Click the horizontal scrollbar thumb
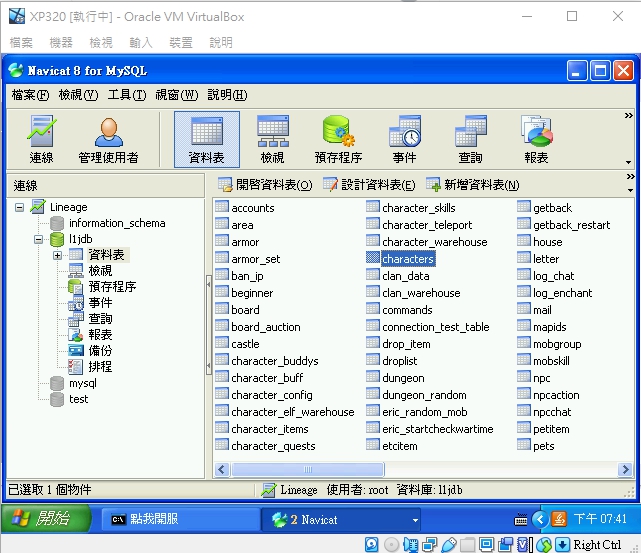Screen dimensions: 641x553 tap(308, 469)
